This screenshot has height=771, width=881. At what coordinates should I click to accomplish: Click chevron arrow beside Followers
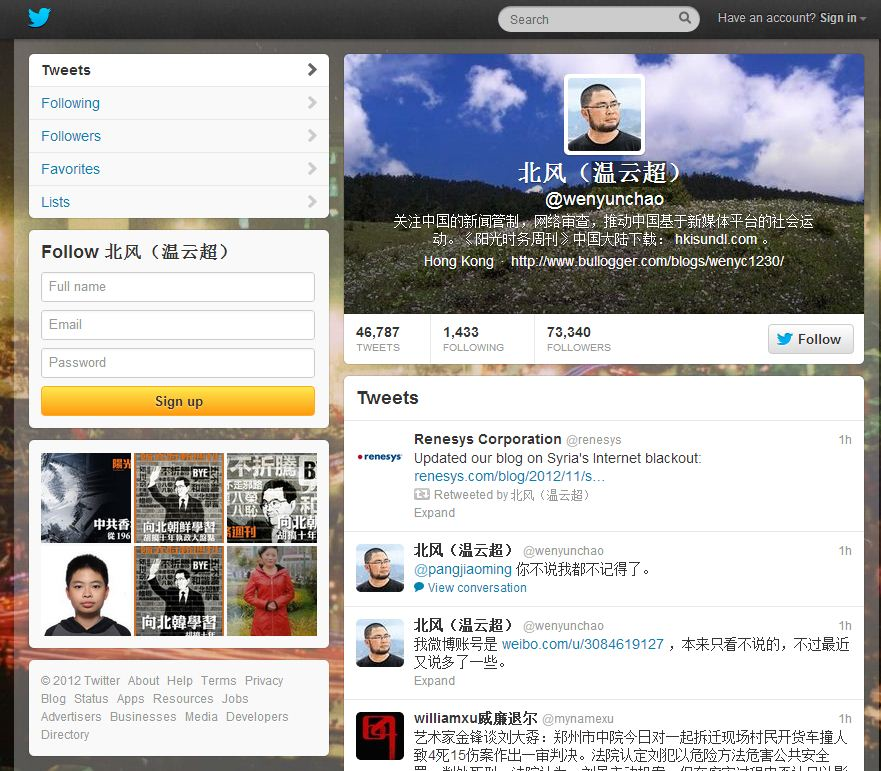(312, 135)
